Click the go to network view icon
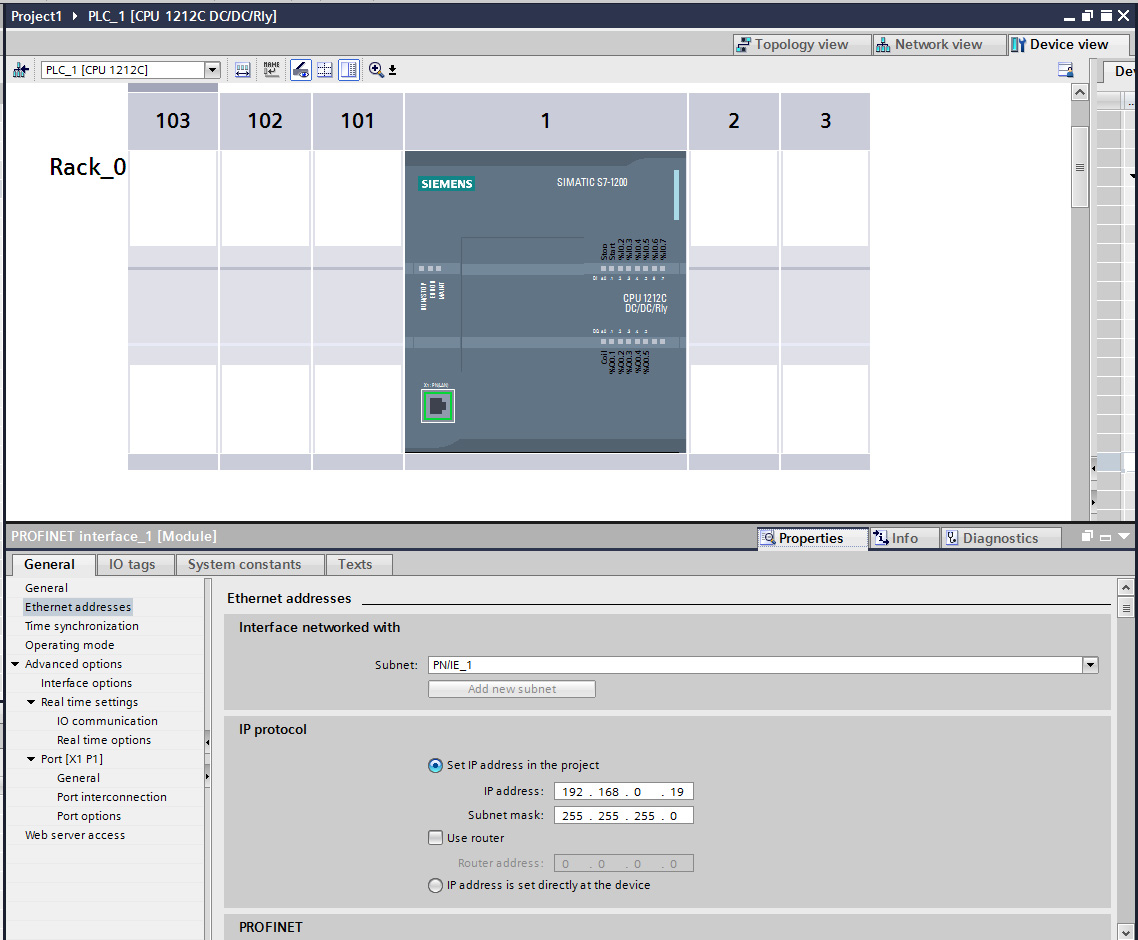The height and width of the screenshot is (940, 1138). [x=20, y=70]
